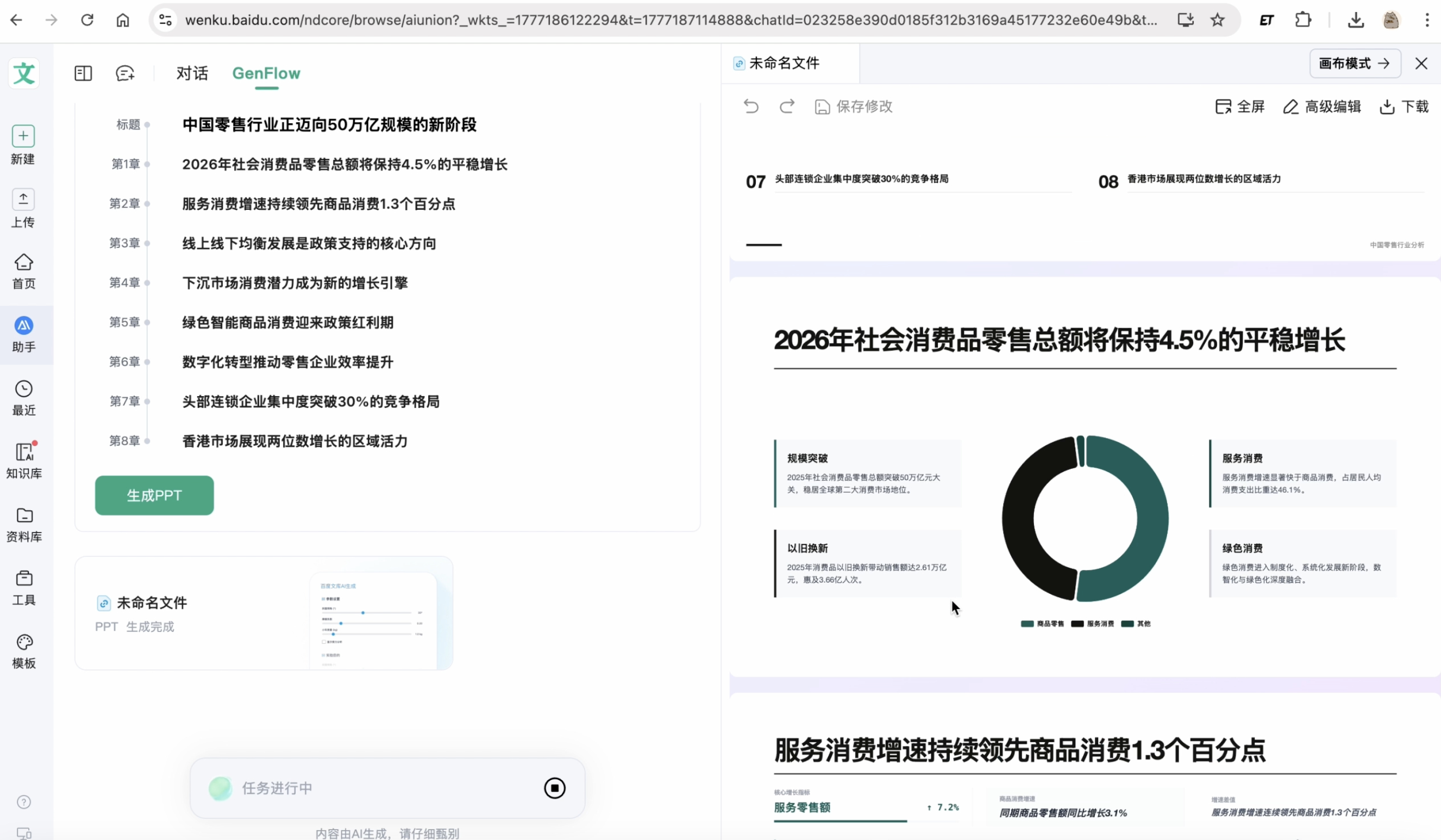This screenshot has height=840, width=1441.
Task: Select the GenFlow tab
Action: [x=266, y=73]
